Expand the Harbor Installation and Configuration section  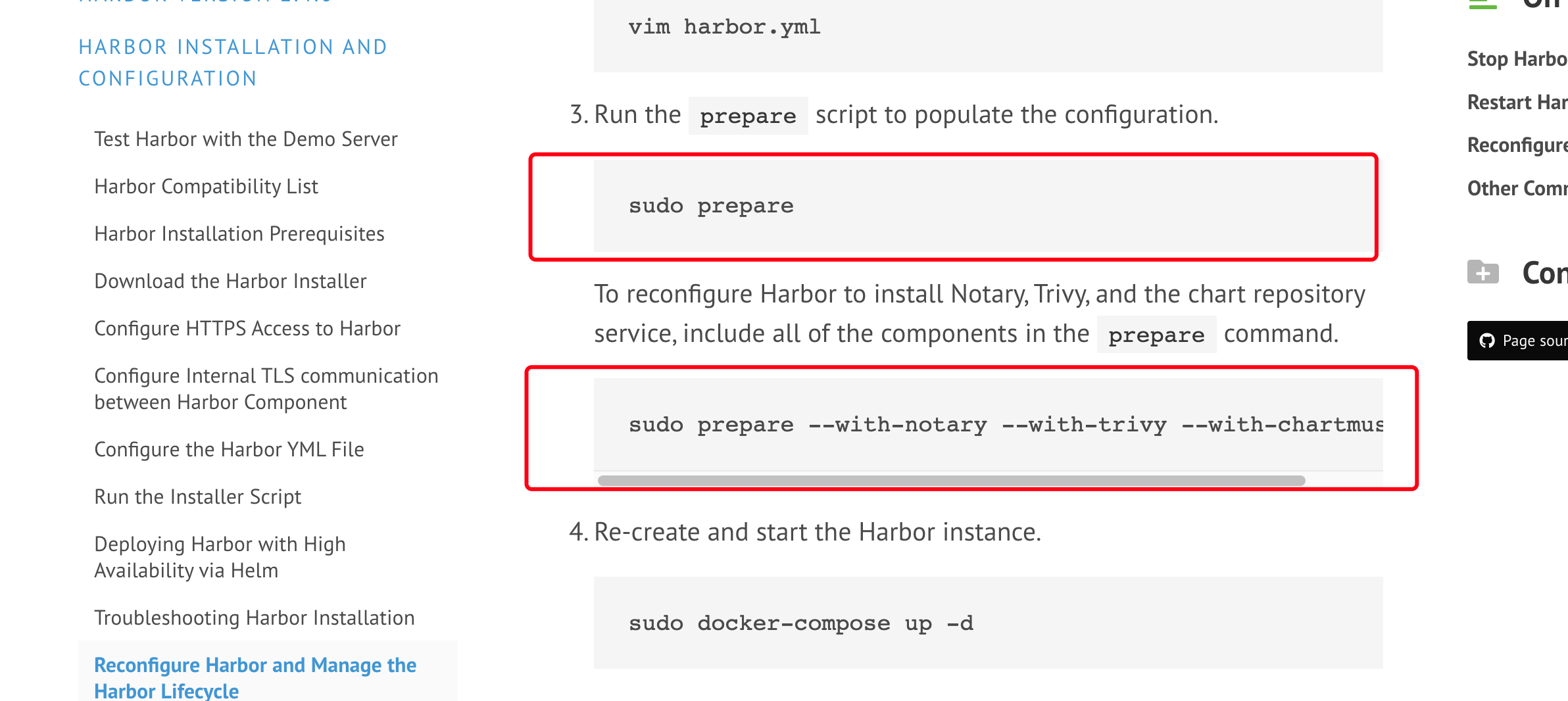(232, 62)
